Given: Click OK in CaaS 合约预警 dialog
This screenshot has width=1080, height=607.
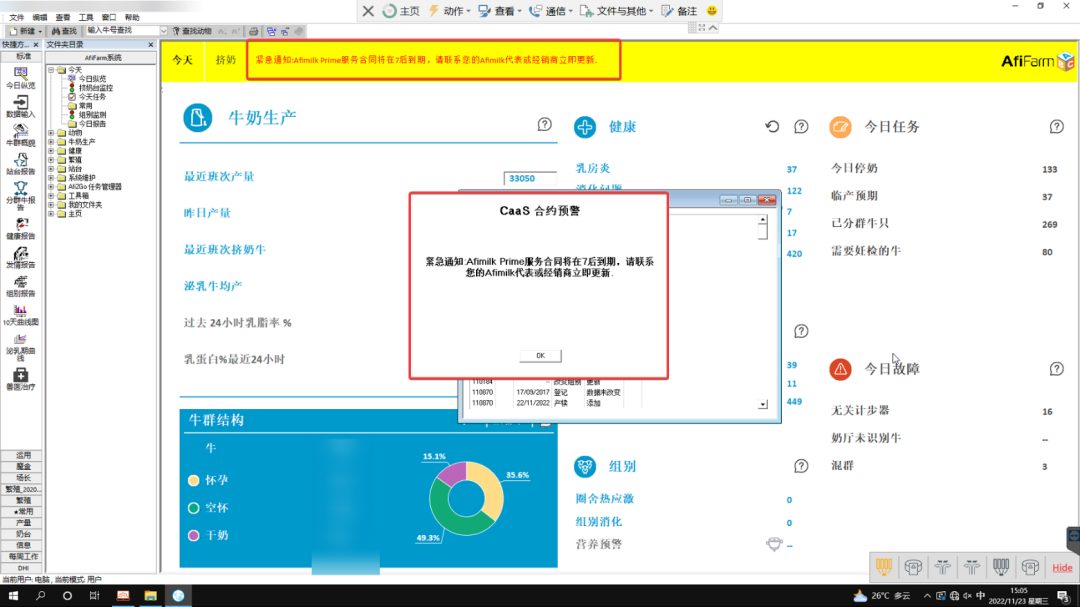Looking at the screenshot, I should pyautogui.click(x=541, y=356).
